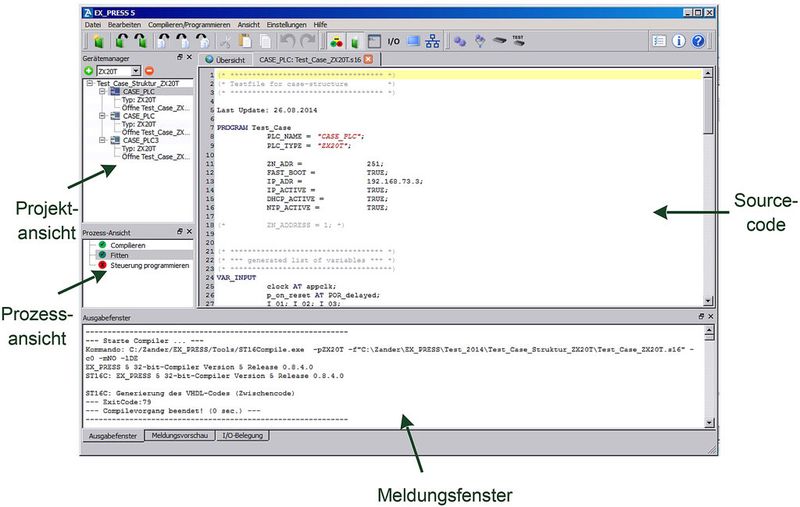This screenshot has height=507, width=800.
Task: Click the dark chip program icon
Action: click(499, 41)
